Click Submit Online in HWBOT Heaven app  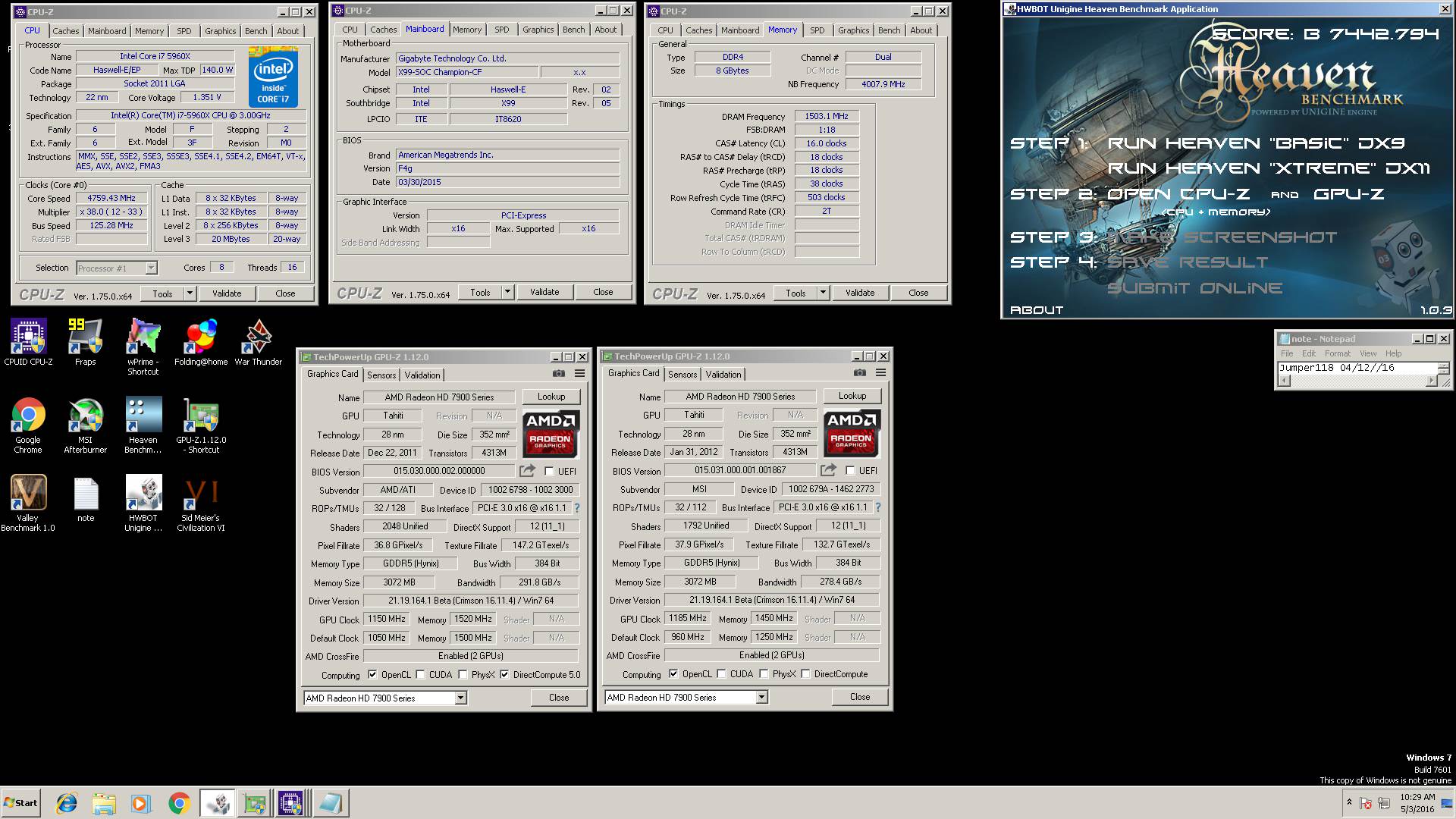tap(1194, 288)
